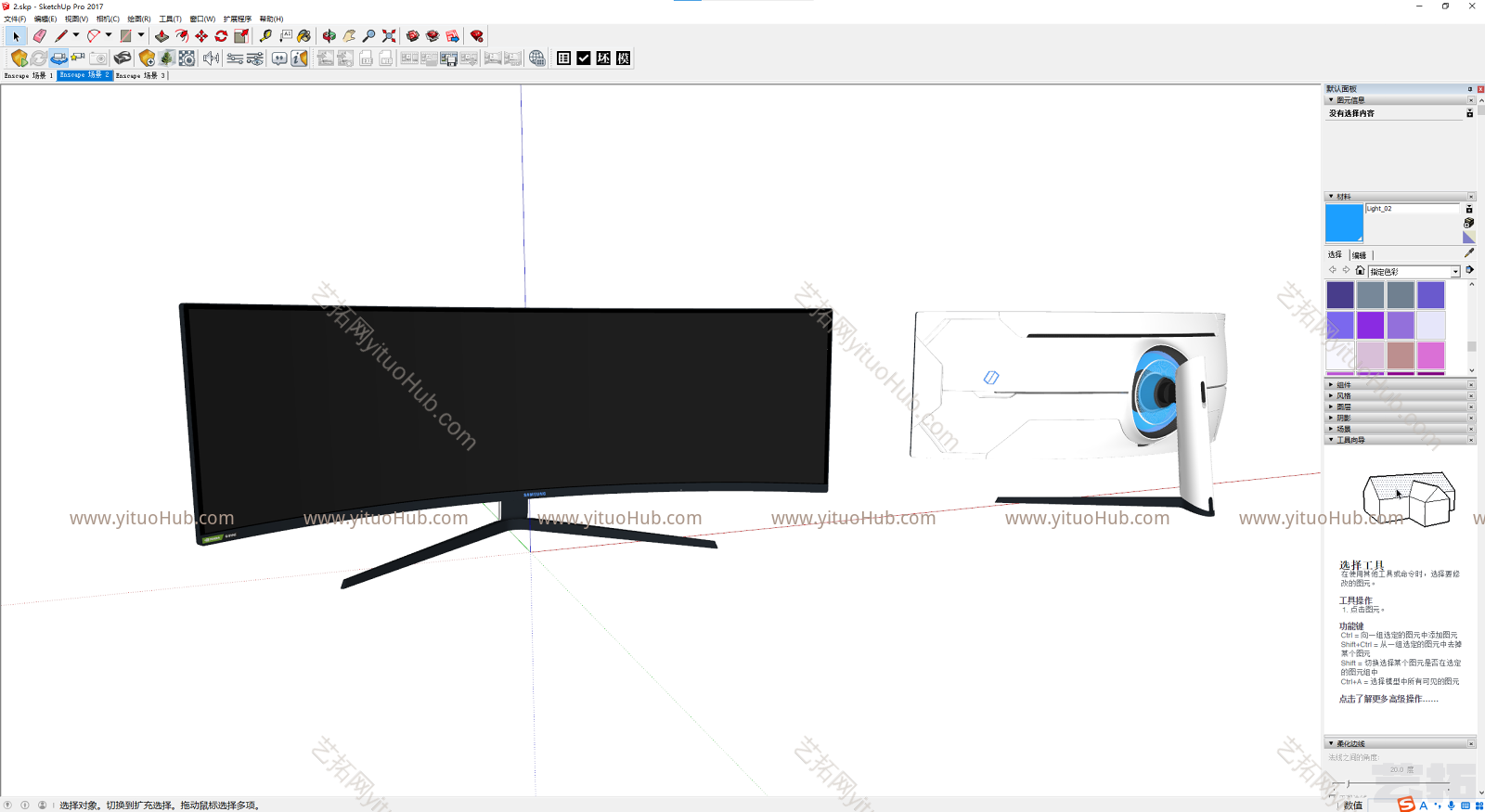Click the current blue material preview

pos(1344,223)
